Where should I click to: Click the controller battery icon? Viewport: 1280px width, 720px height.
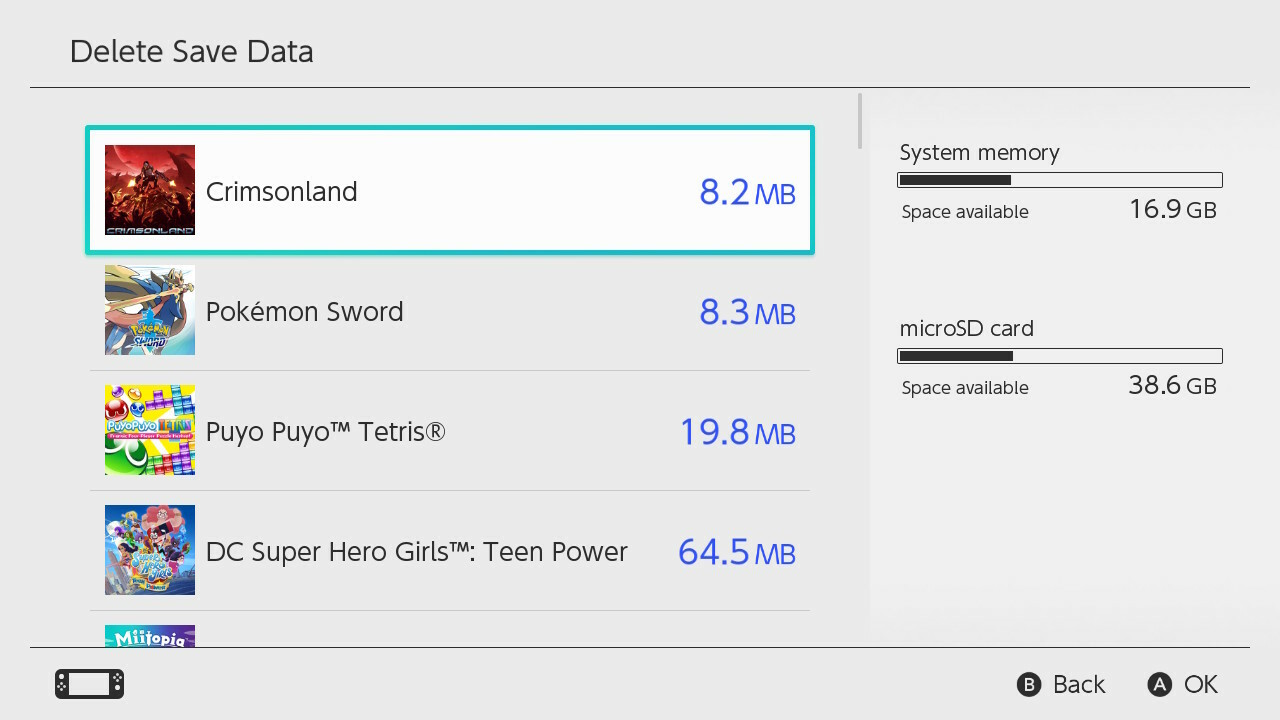coord(88,684)
